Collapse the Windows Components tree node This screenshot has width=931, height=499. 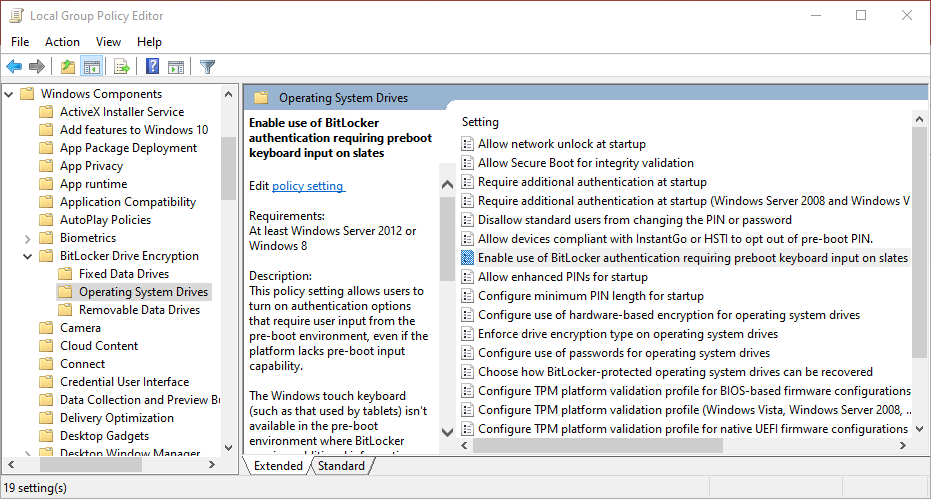tap(9, 94)
